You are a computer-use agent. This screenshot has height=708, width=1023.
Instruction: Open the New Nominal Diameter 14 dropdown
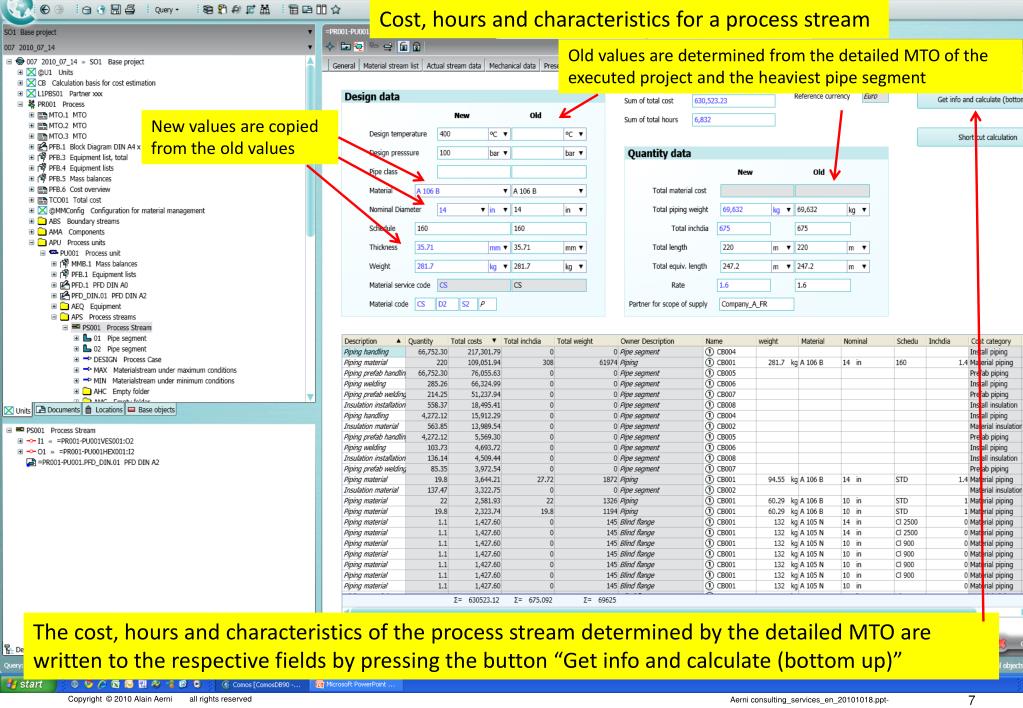pyautogui.click(x=483, y=209)
